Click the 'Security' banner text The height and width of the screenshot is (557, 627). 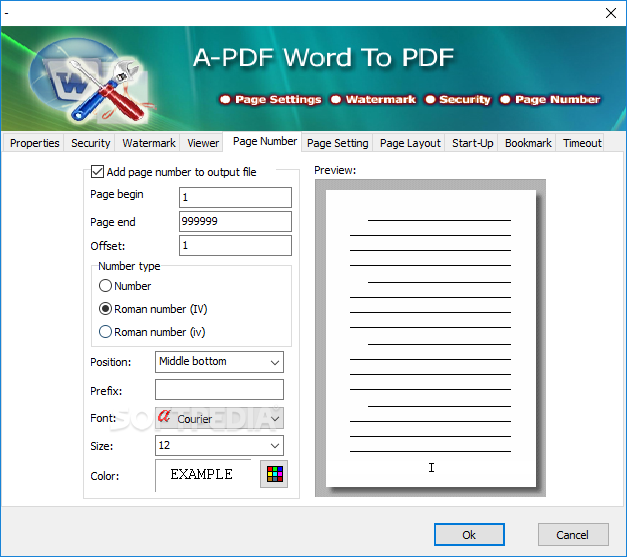tap(464, 99)
